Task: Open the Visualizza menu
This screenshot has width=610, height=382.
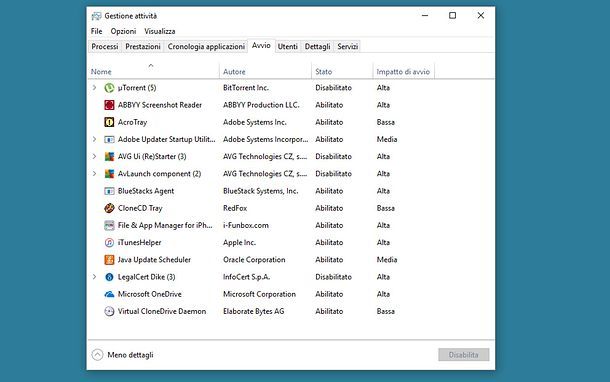Action: click(160, 31)
